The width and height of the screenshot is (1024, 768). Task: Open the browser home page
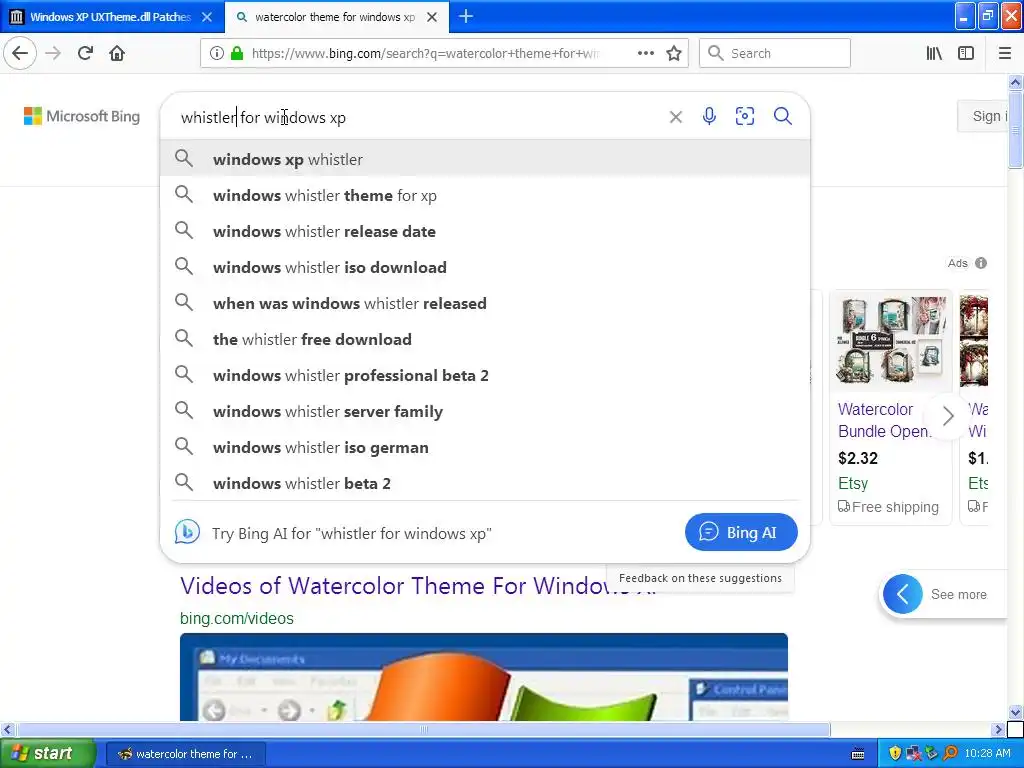pos(117,53)
